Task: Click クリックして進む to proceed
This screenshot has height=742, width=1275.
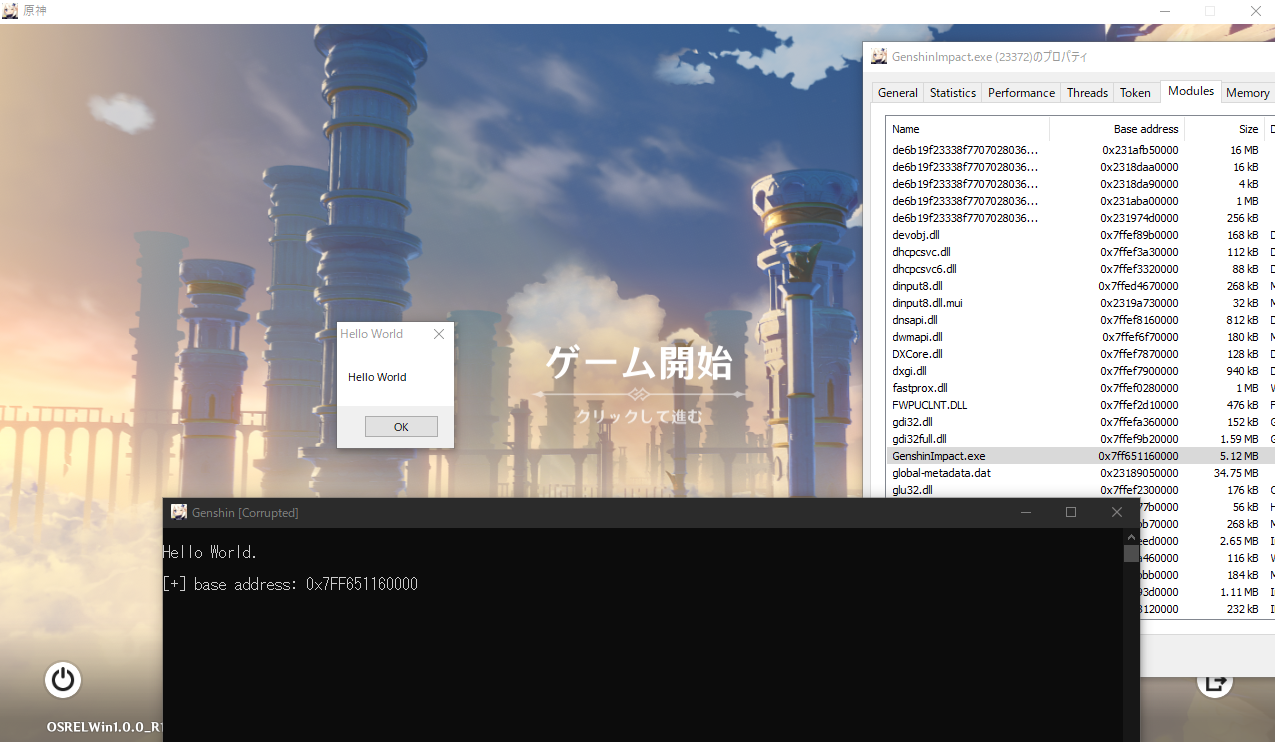Action: [x=639, y=416]
